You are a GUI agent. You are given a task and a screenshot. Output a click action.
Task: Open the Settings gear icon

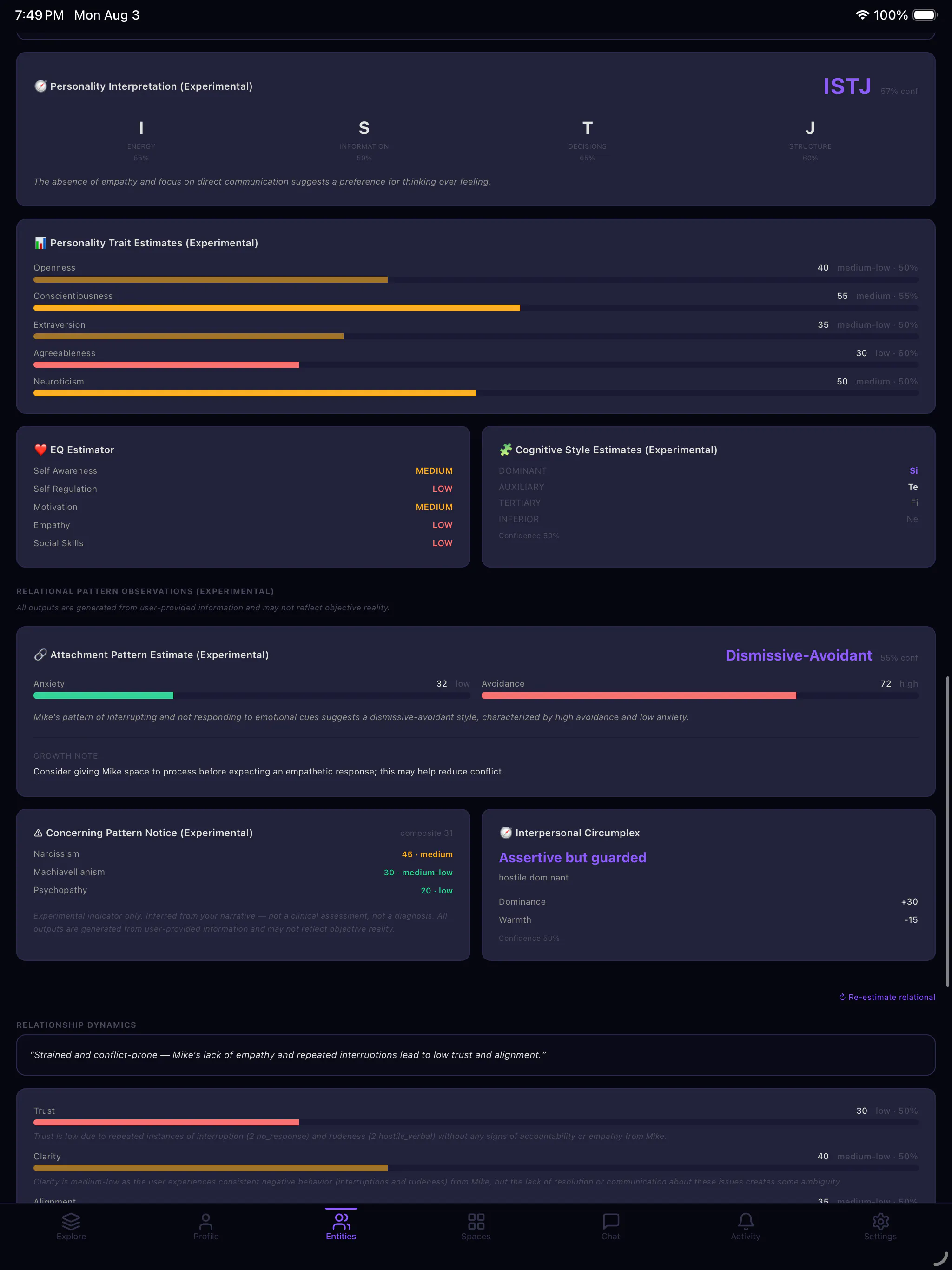click(x=880, y=1221)
